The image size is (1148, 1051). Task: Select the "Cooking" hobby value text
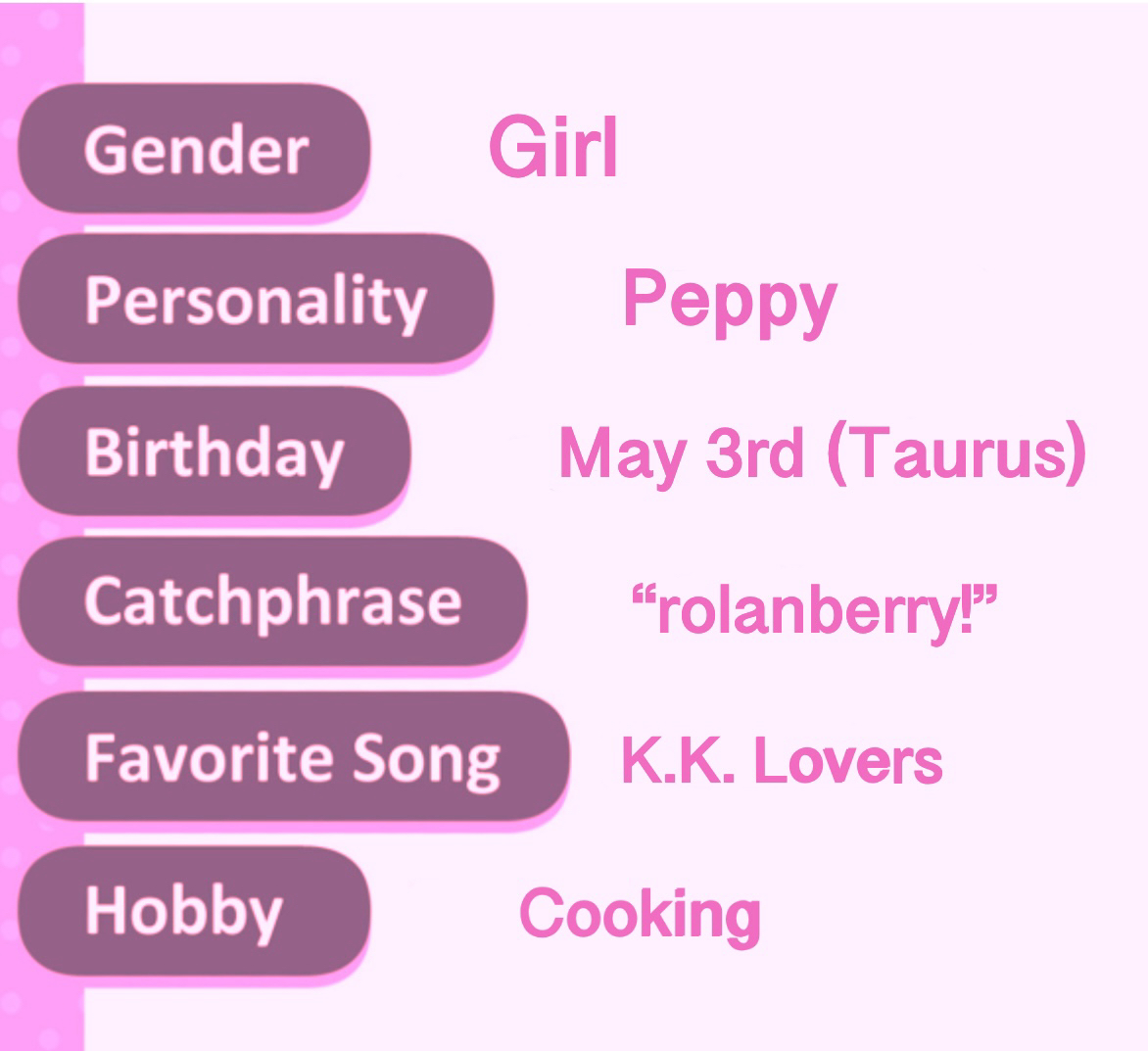[x=640, y=914]
